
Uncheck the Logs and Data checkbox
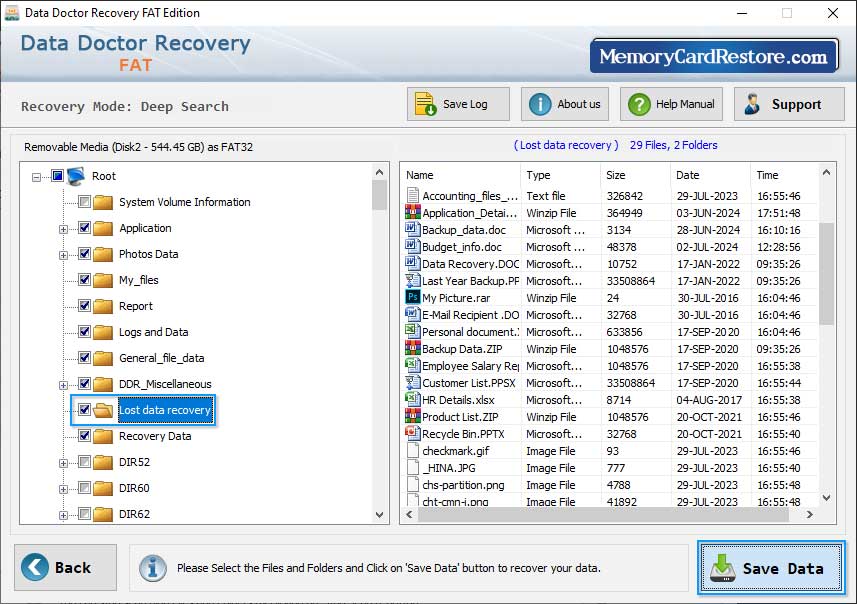[x=84, y=331]
